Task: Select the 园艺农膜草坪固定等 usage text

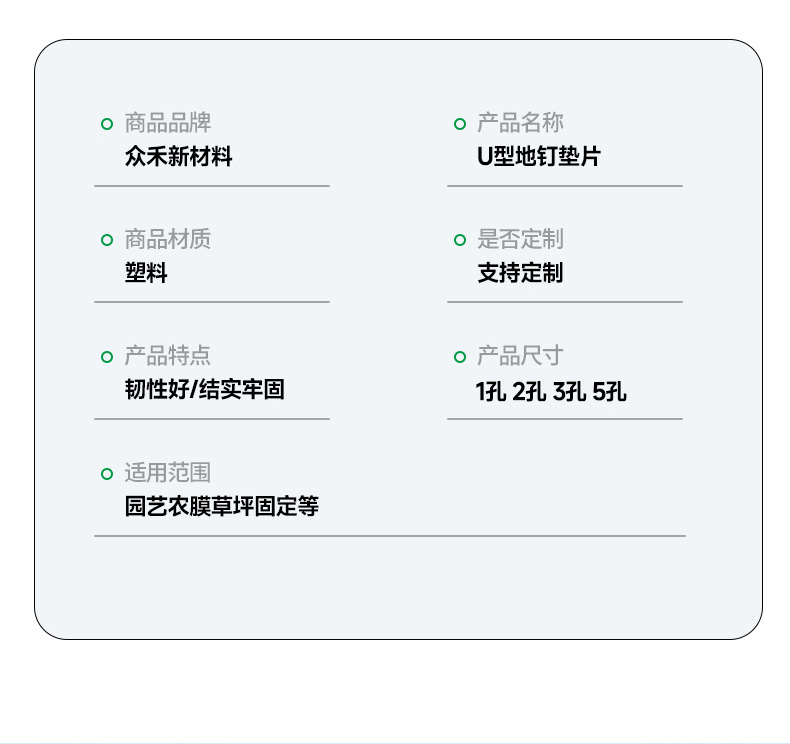Action: click(x=221, y=507)
